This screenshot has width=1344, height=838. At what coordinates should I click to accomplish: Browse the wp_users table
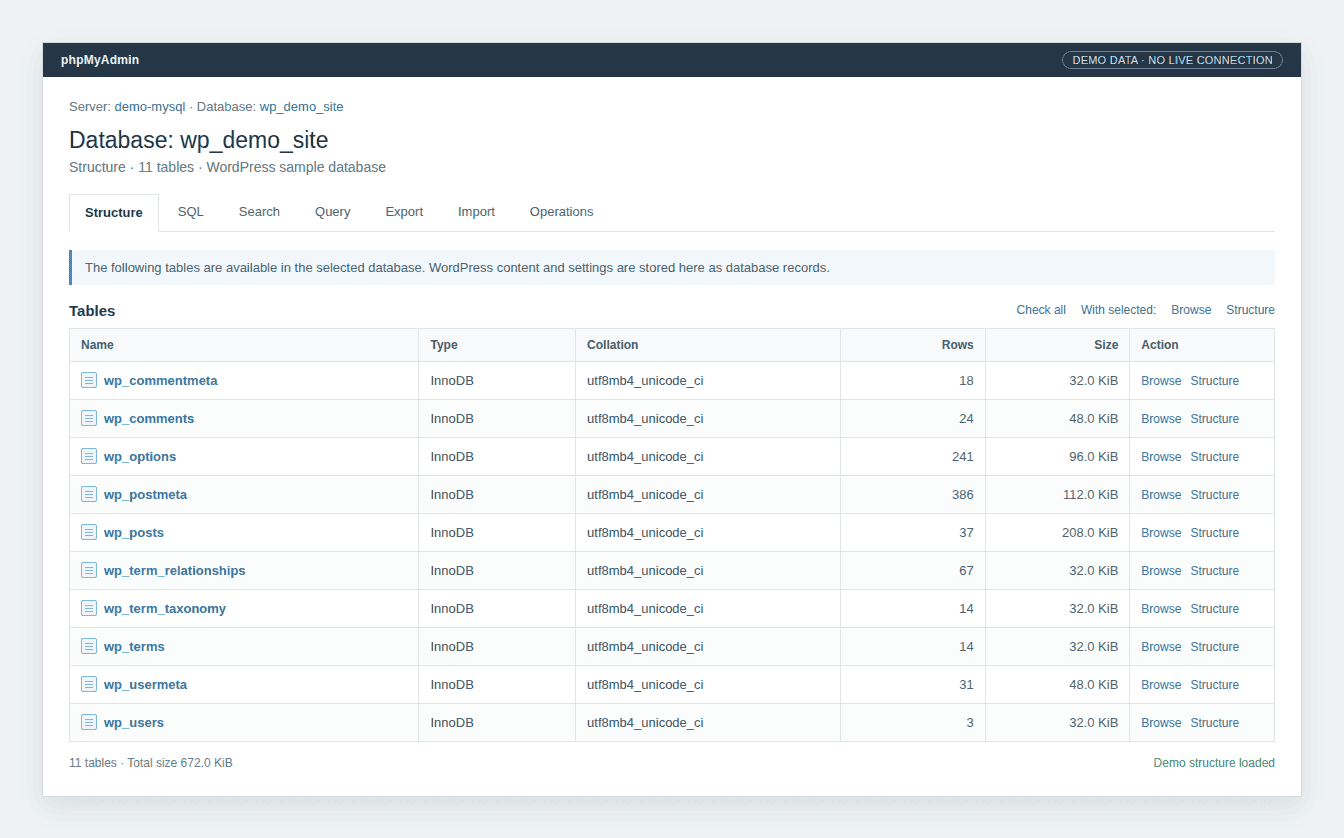[1161, 723]
